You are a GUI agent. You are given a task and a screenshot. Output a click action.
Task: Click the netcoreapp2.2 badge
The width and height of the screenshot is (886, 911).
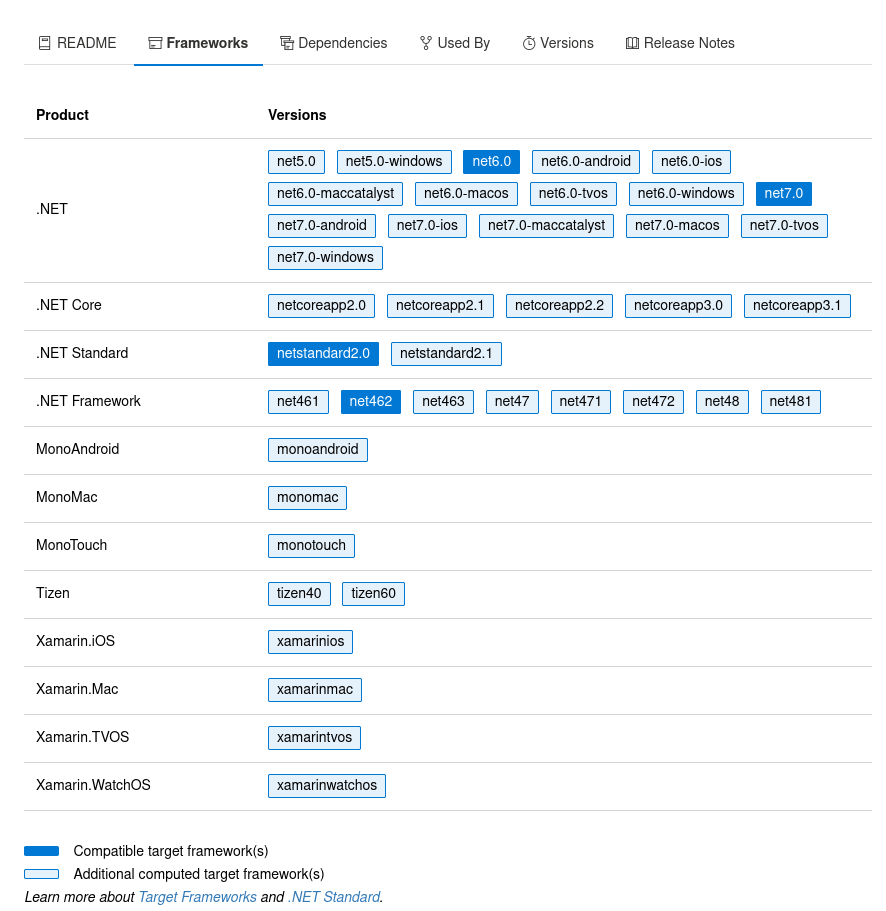coord(559,306)
